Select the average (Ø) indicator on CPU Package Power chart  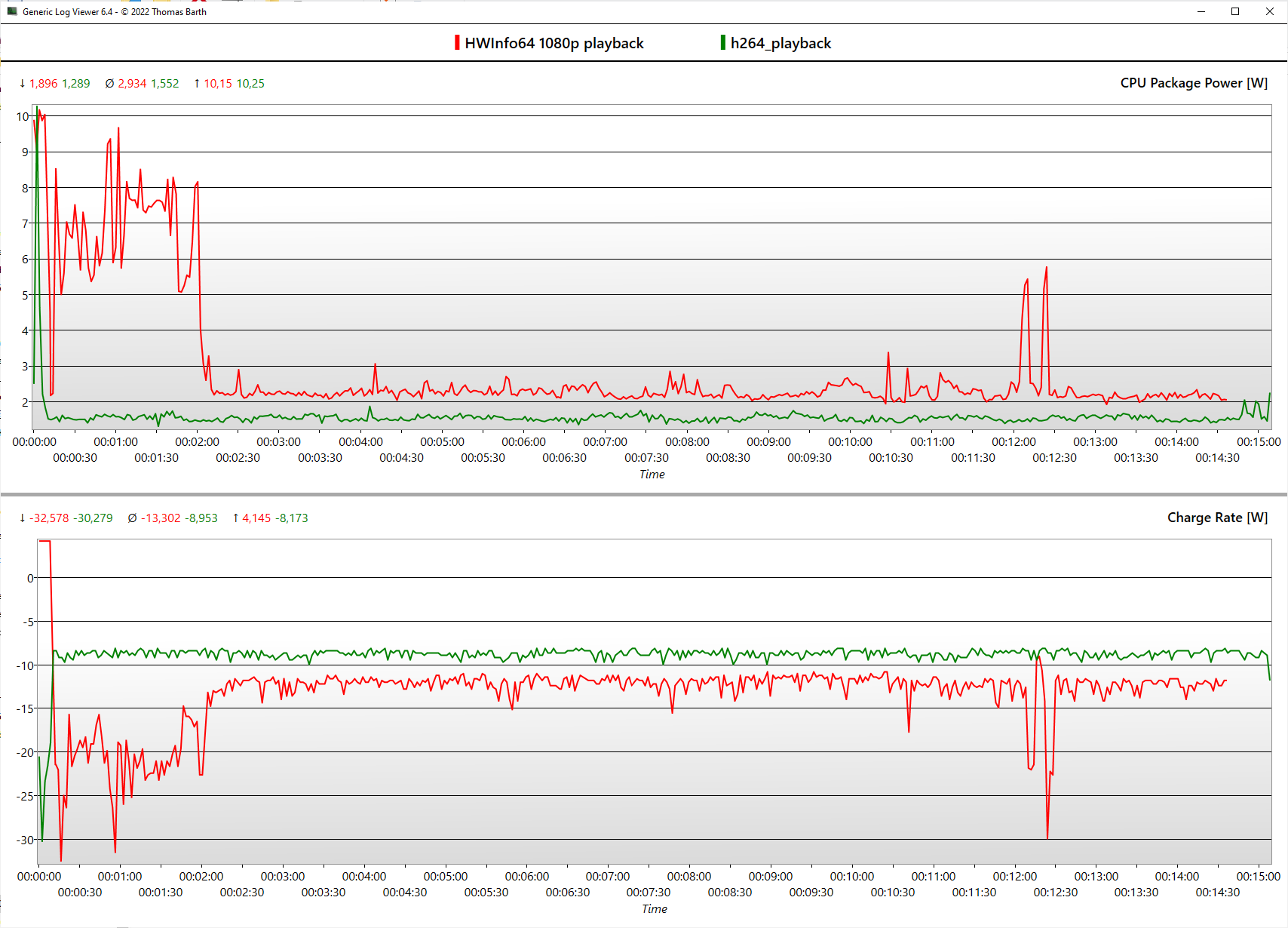(x=110, y=84)
